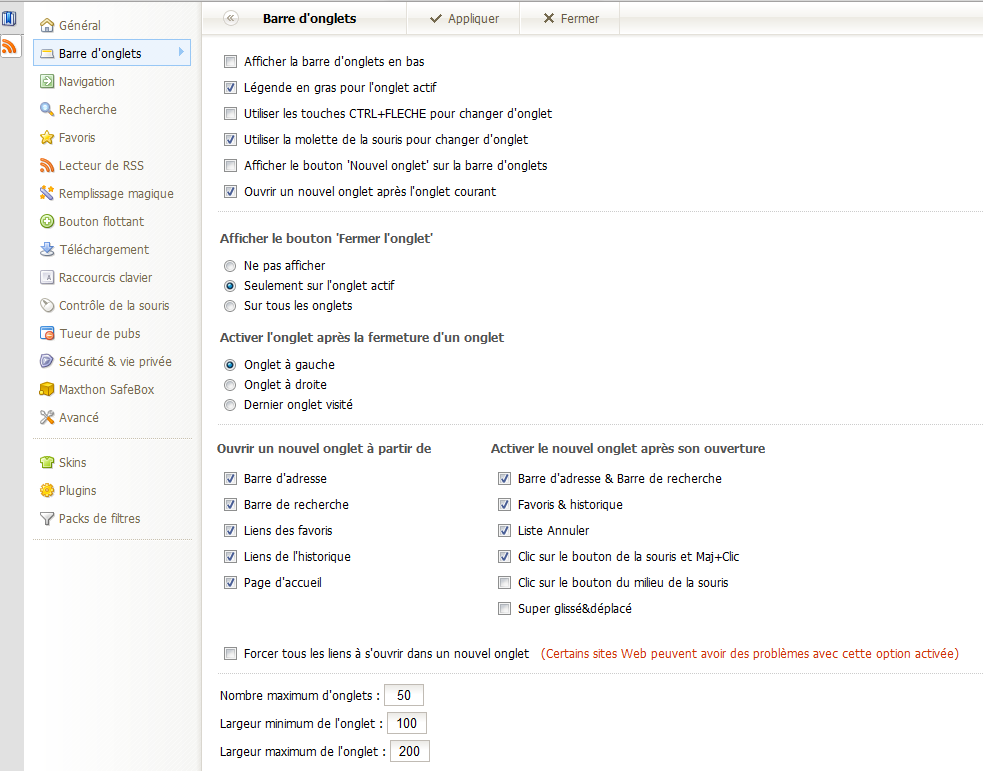Open the favorites sidebar icon at top left
Screen dimensions: 983x771
pyautogui.click(x=9, y=18)
